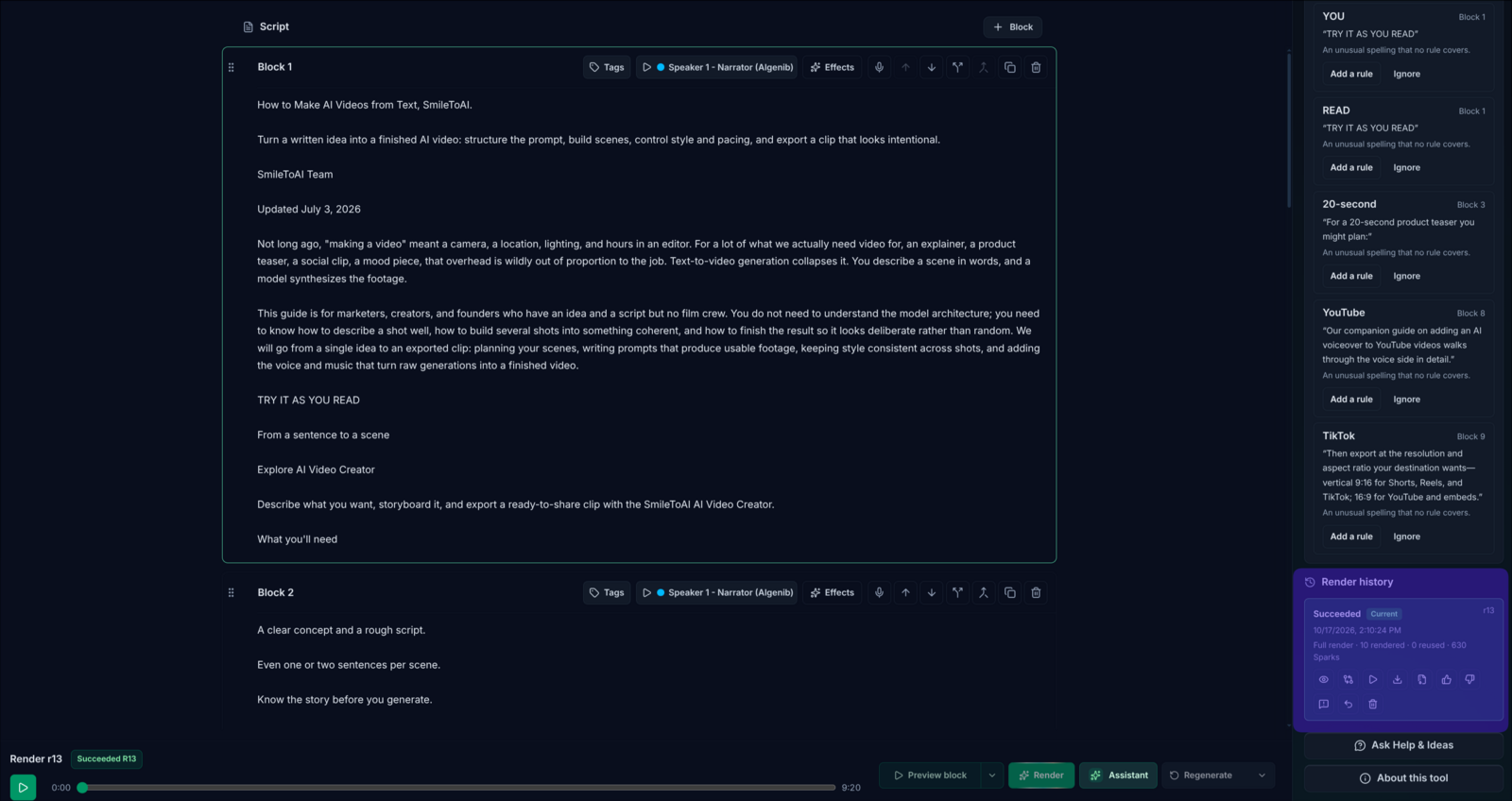Add a new Block to the script
This screenshot has width=1512, height=801.
pyautogui.click(x=1012, y=27)
